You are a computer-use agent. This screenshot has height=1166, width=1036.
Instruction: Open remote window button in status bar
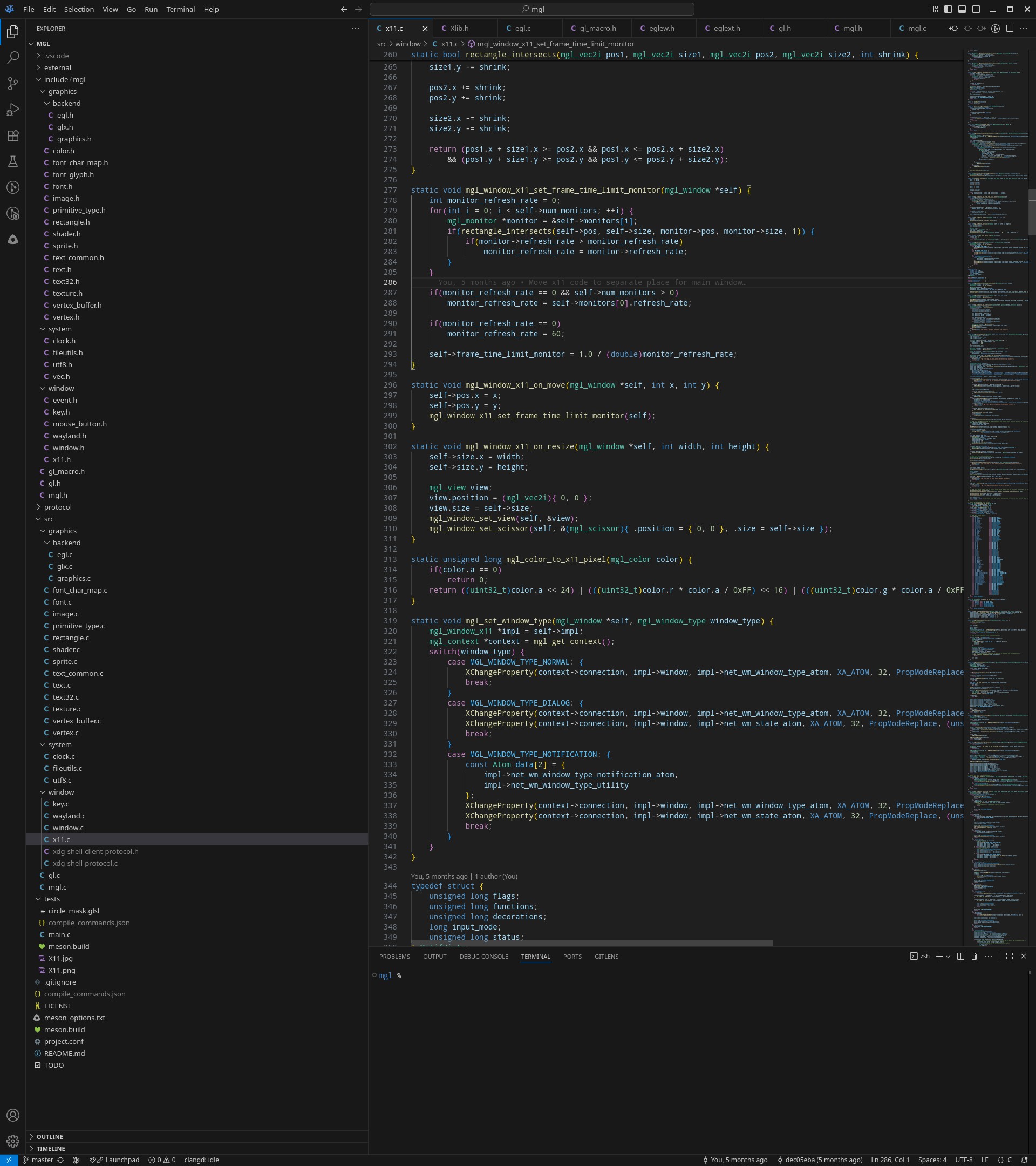click(x=9, y=1160)
